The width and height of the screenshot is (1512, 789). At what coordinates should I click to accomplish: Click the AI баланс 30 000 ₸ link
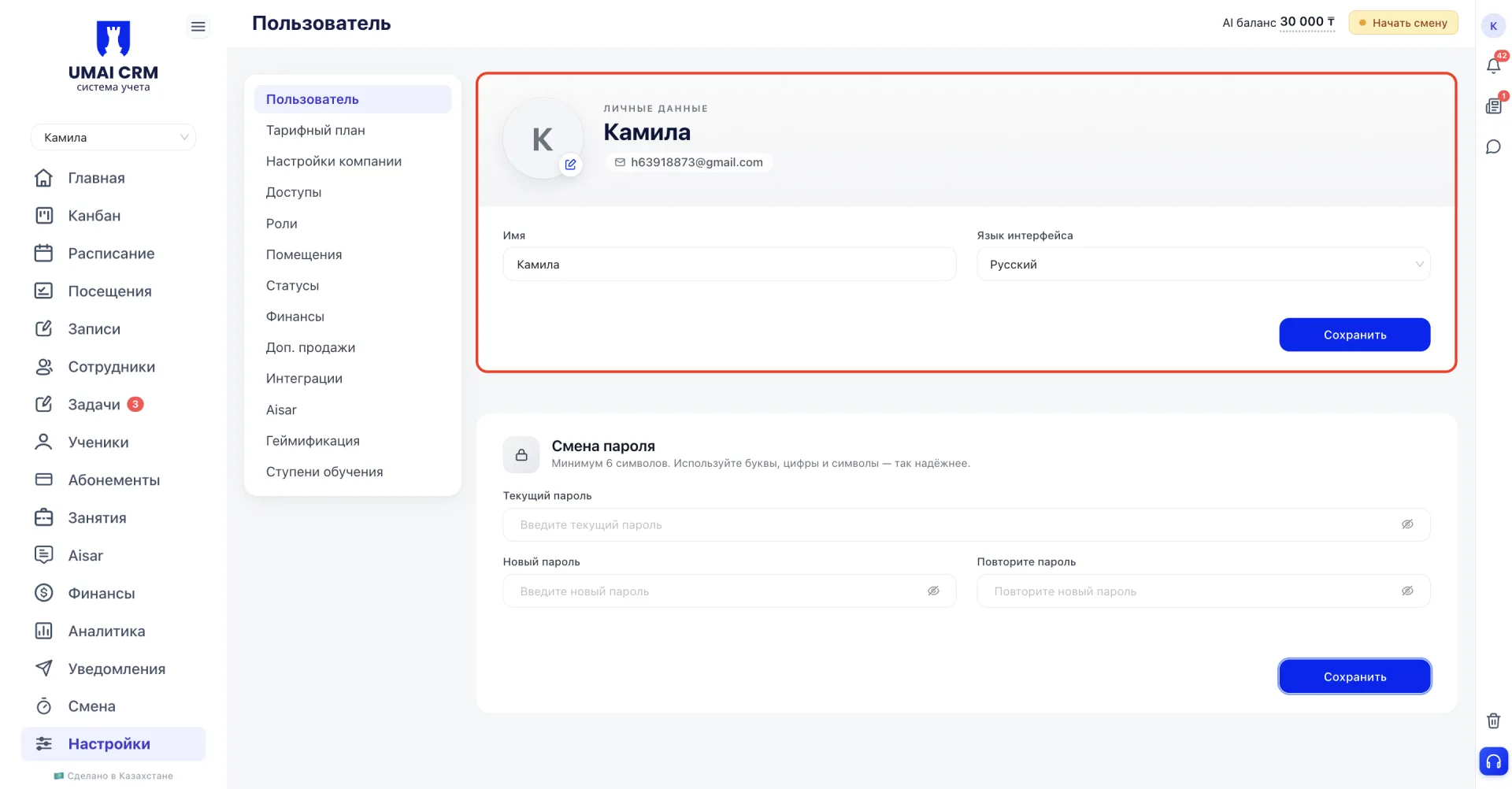1307,22
